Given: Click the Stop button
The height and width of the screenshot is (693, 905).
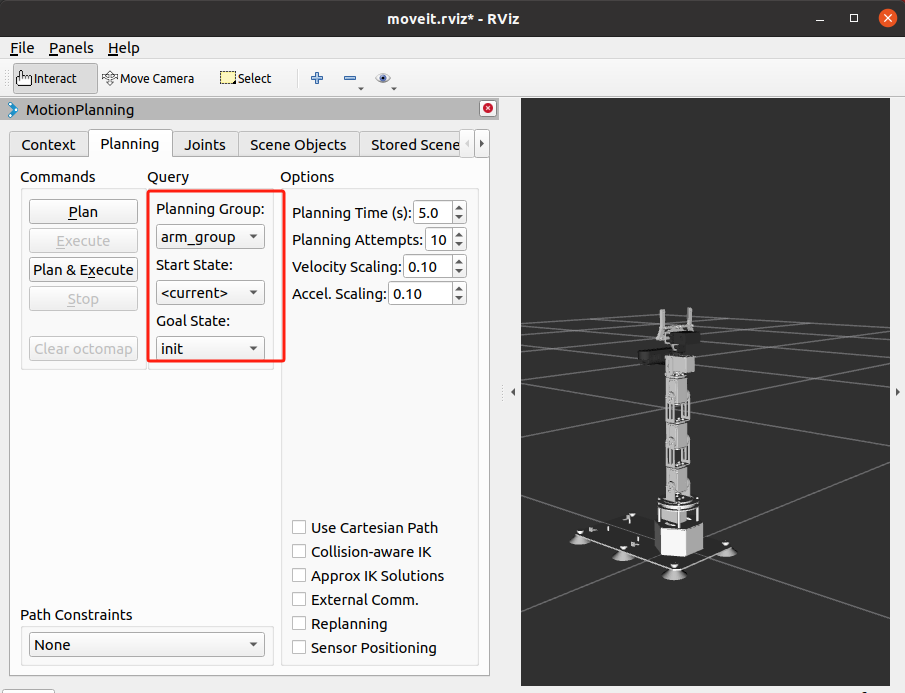Looking at the screenshot, I should coord(83,299).
